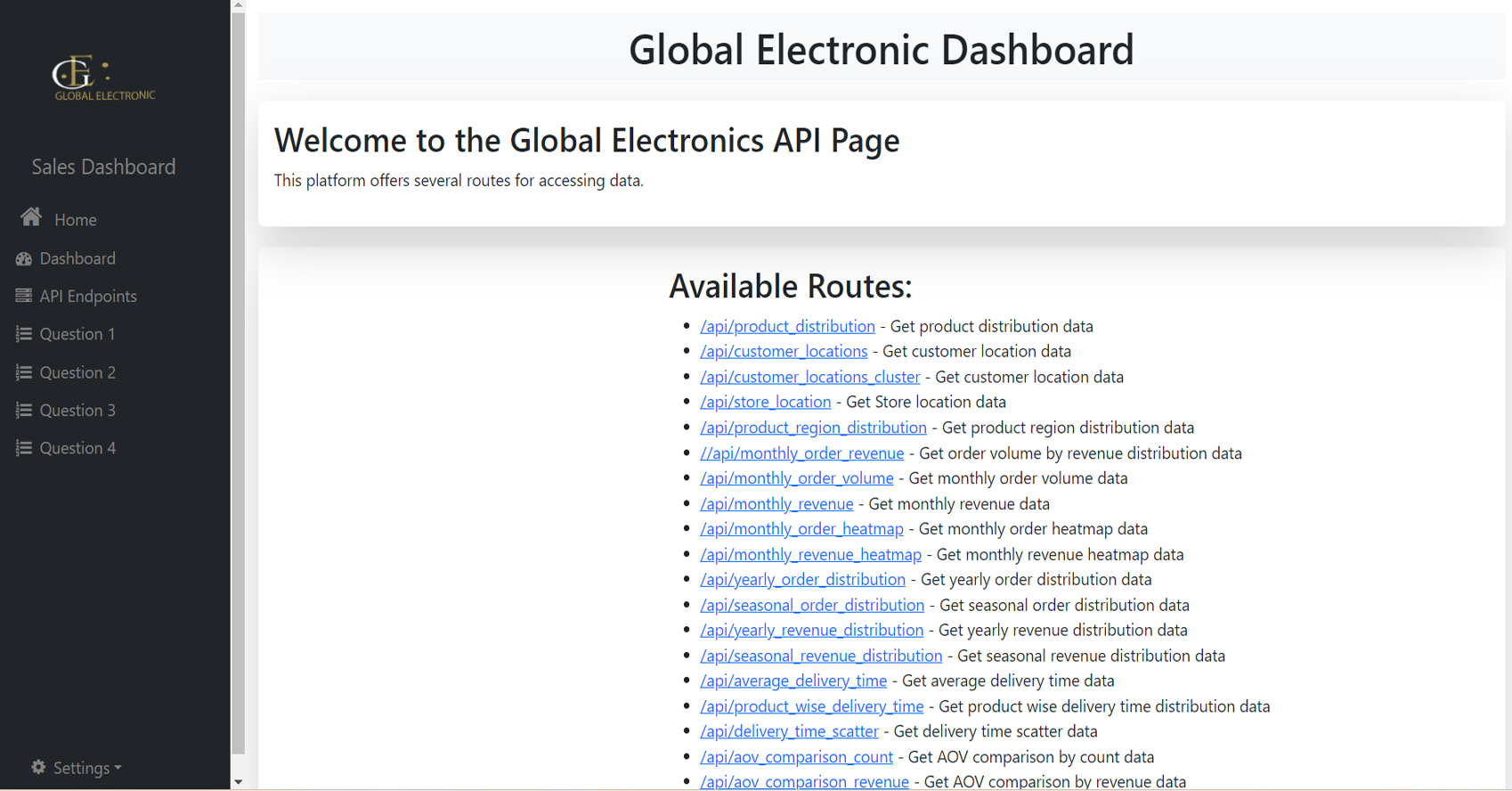1512x791 pixels.
Task: Visit the /api/seasonal_order_distribution link
Action: tap(811, 606)
